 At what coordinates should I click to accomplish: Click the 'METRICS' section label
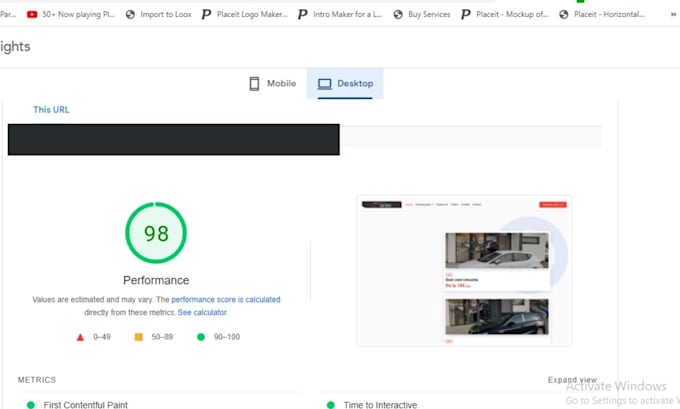coord(37,380)
